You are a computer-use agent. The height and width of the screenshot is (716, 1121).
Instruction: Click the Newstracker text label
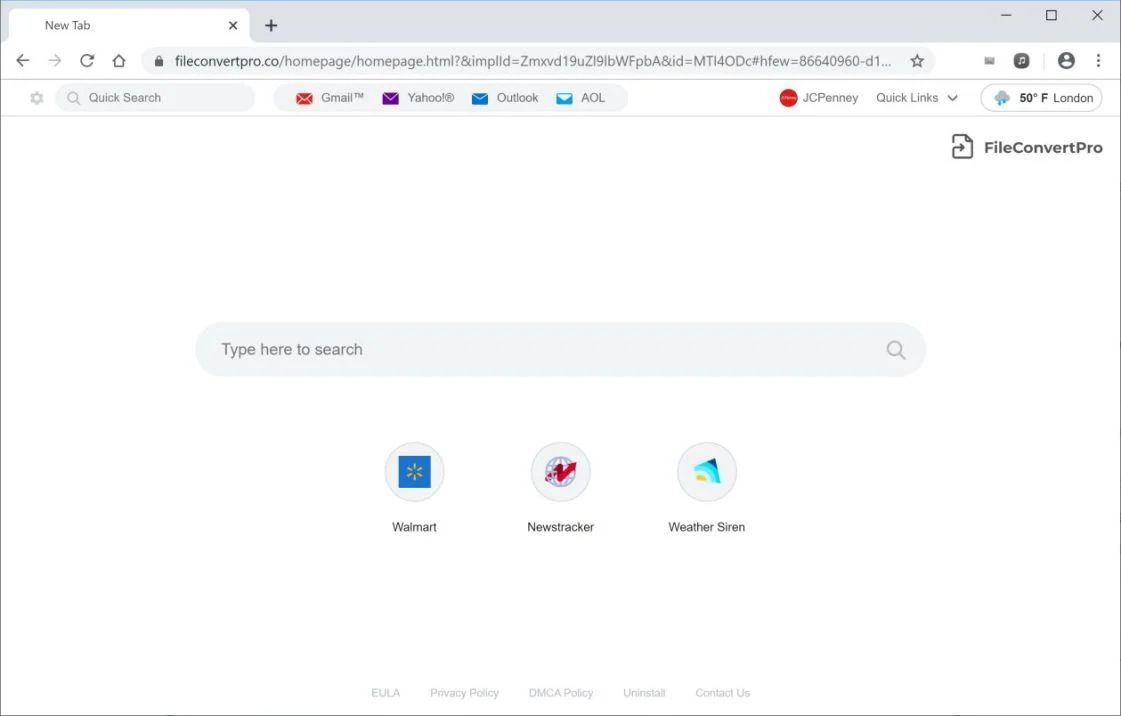(560, 527)
